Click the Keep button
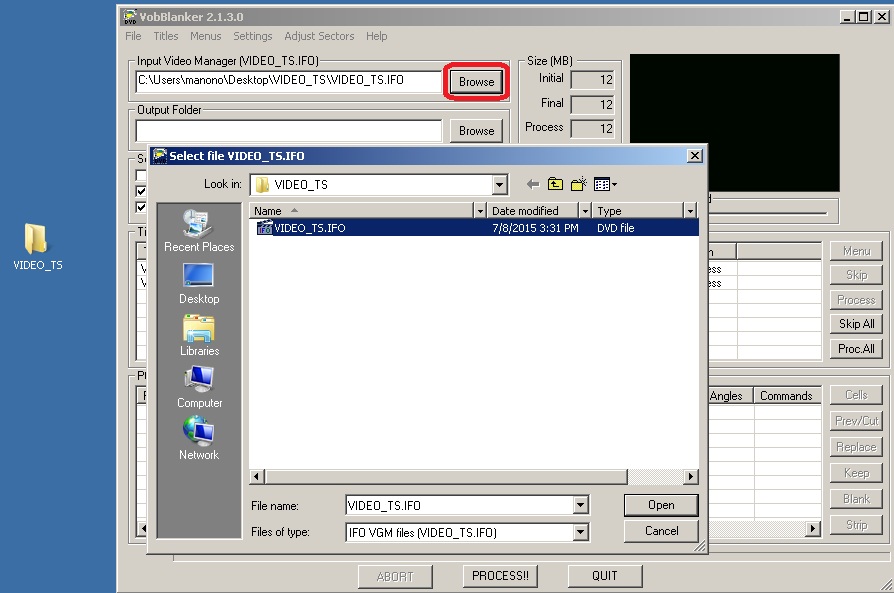 [x=856, y=473]
